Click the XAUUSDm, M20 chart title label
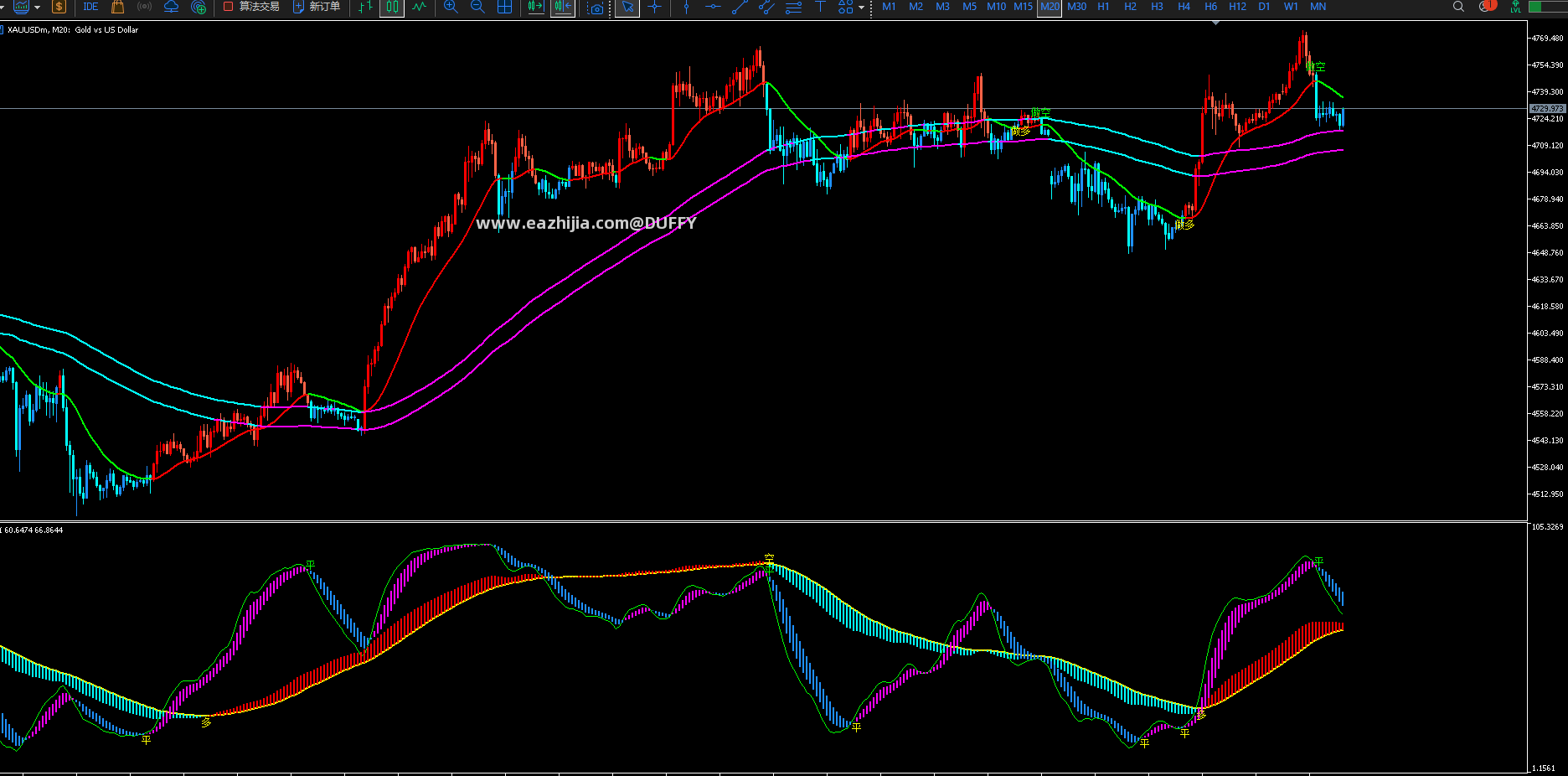 (73, 30)
